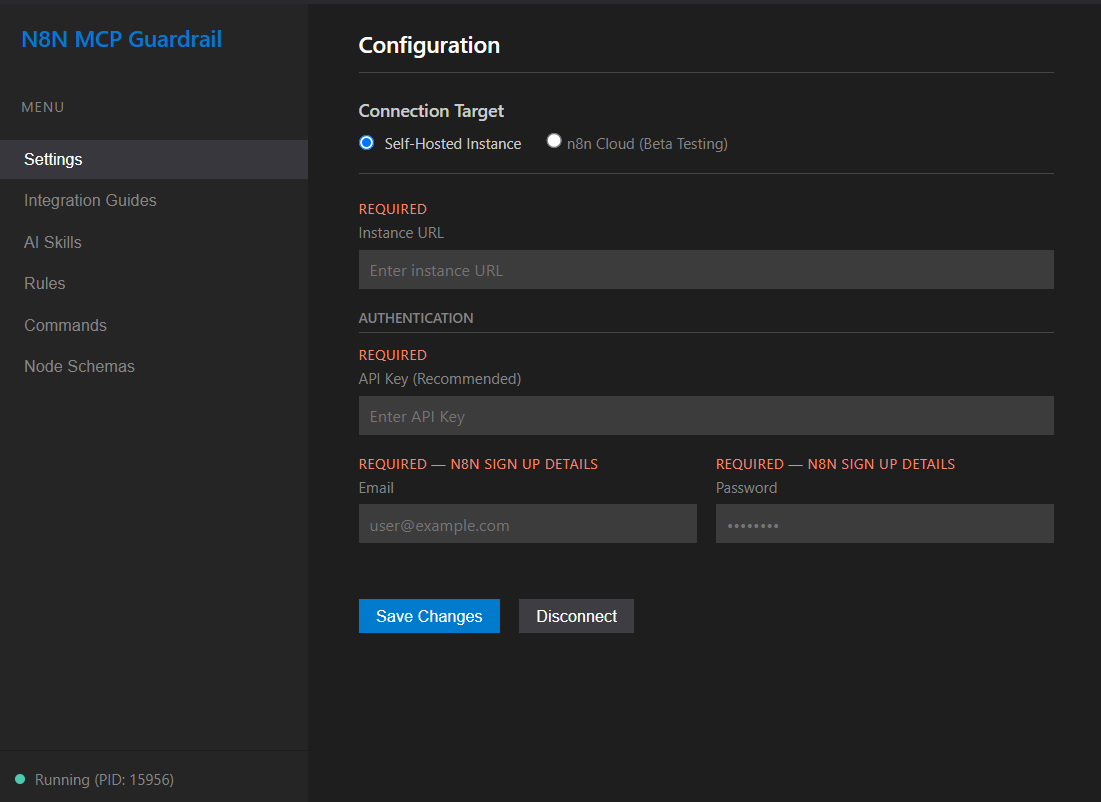1101x802 pixels.
Task: Open the Settings menu item
Action: pyautogui.click(x=52, y=159)
